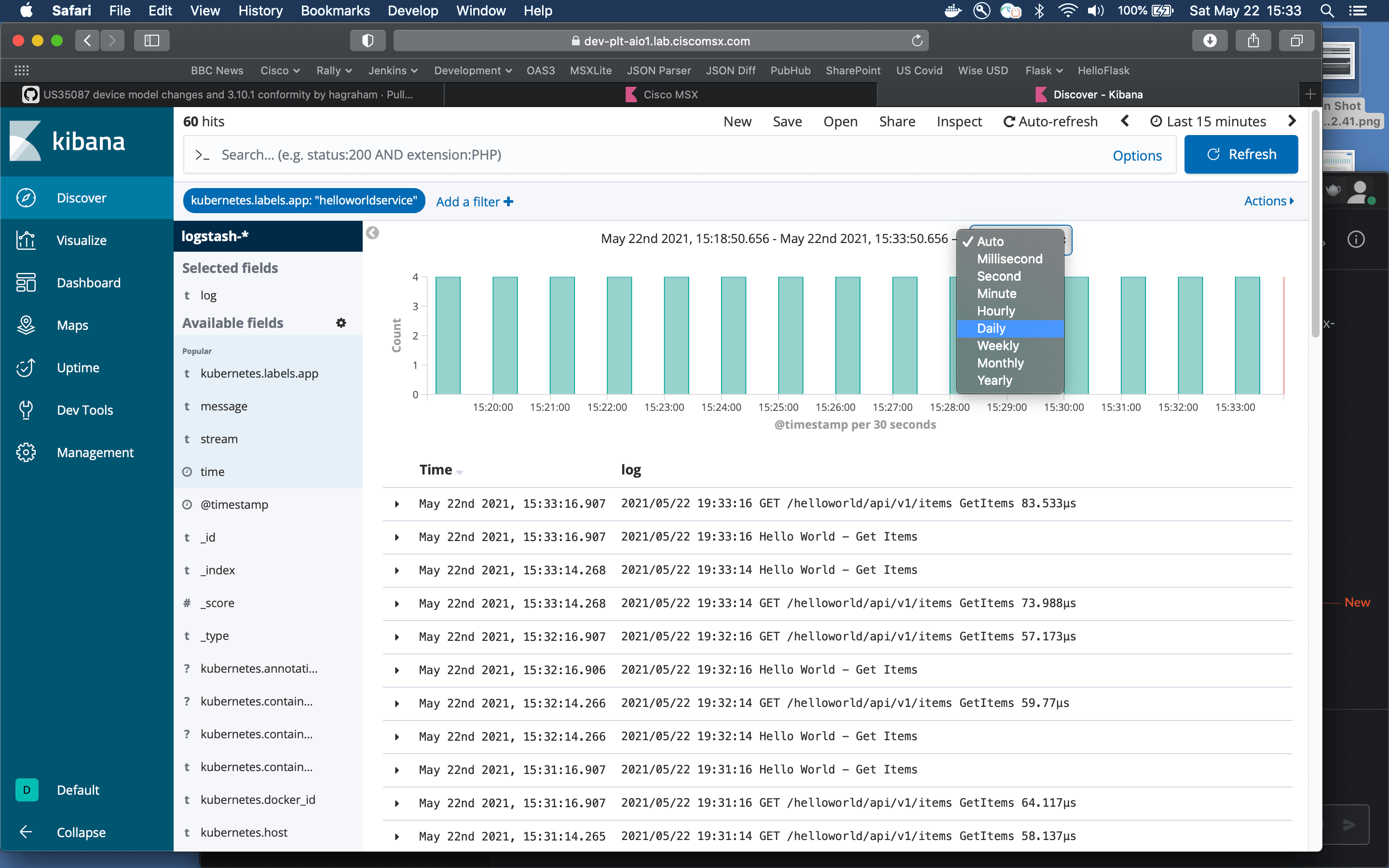1389x868 pixels.
Task: Open the Management section
Action: click(95, 452)
